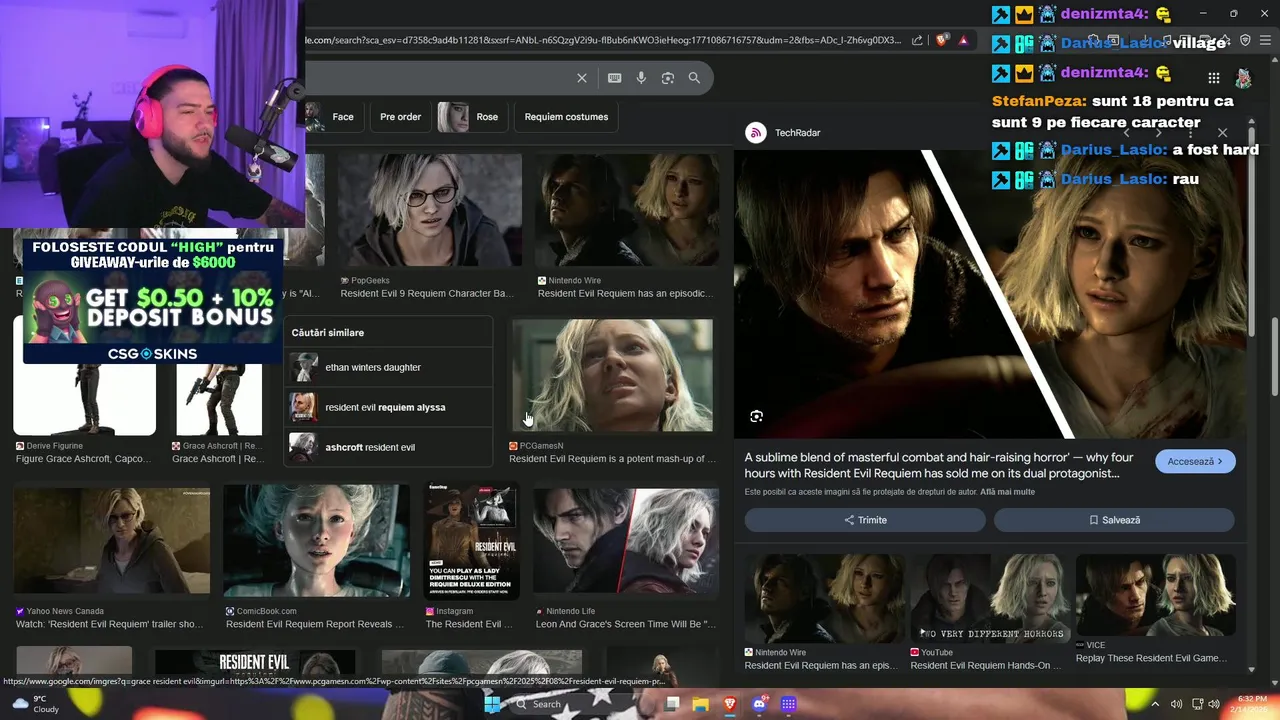Open the Instagram Resident Evil poster thumbnail

pos(472,541)
